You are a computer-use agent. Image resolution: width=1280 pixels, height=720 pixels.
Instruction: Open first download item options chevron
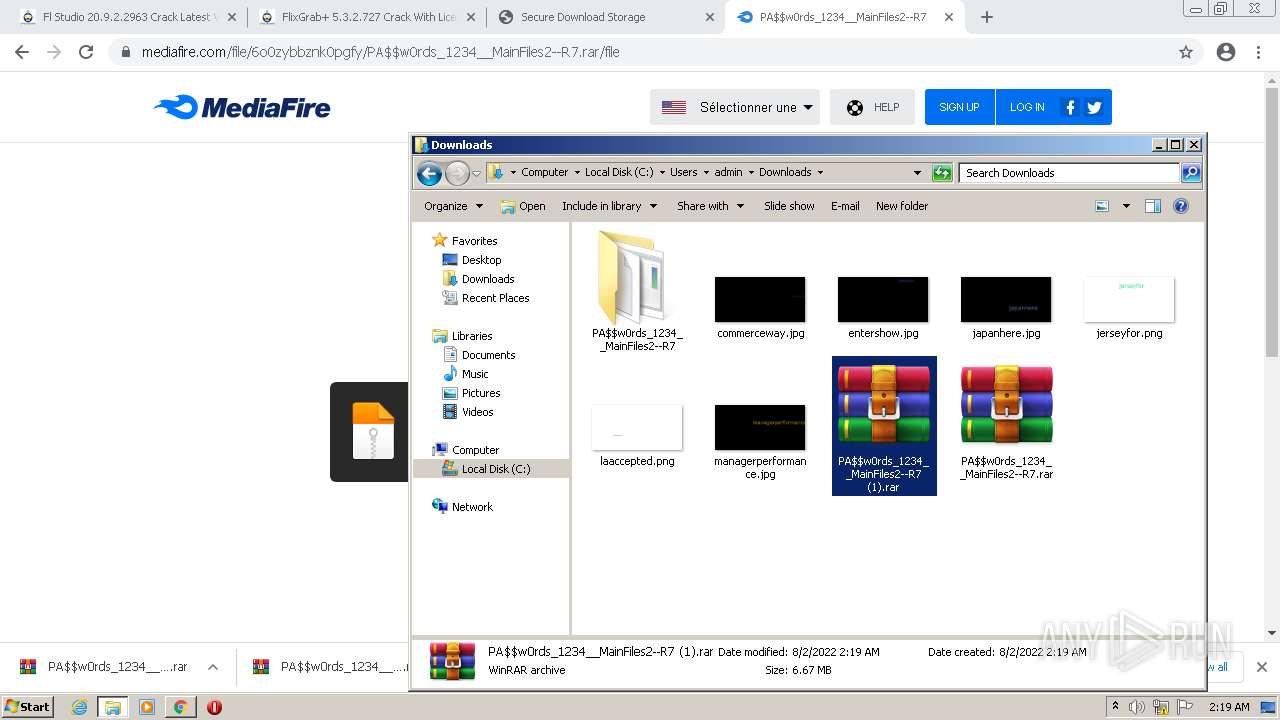pyautogui.click(x=212, y=667)
